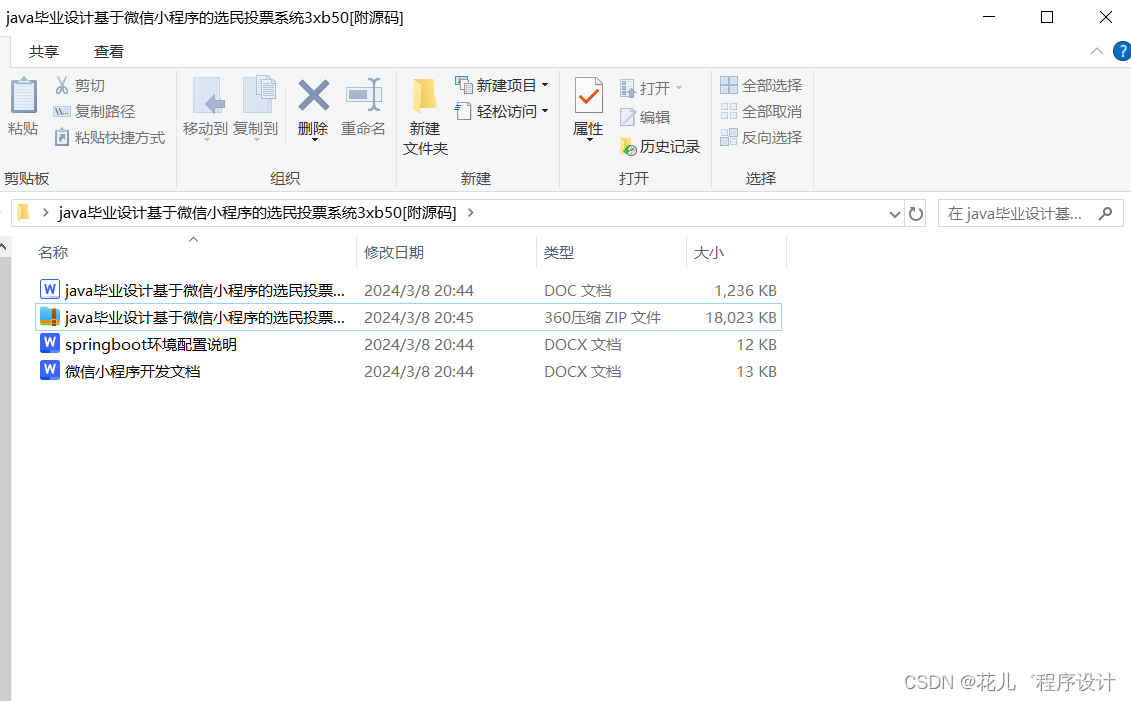Image resolution: width=1131 pixels, height=701 pixels.
Task: Open the Easy access (轻松访问) dropdown
Action: pyautogui.click(x=502, y=111)
